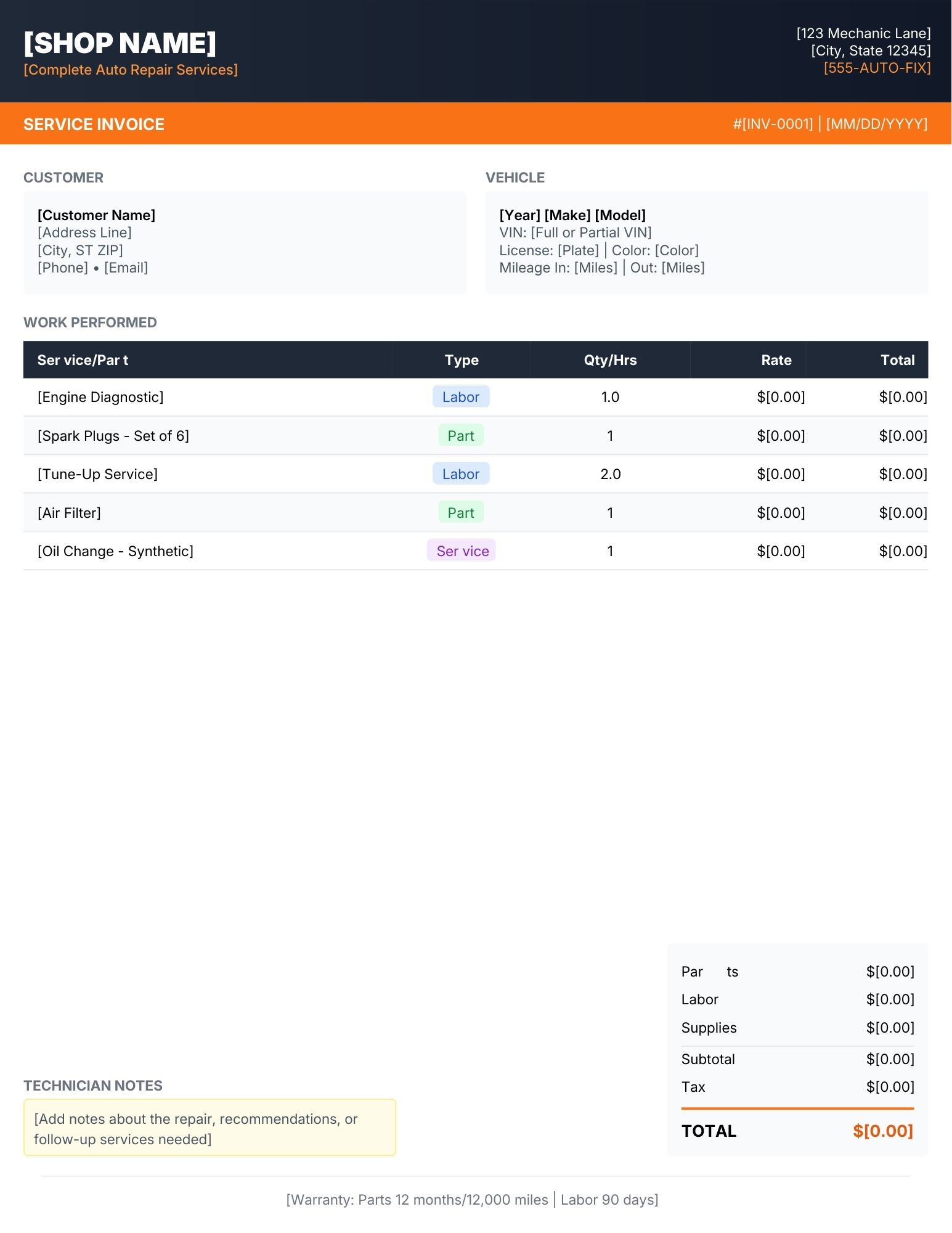Click inside the yellow technician notes box
The height and width of the screenshot is (1233, 952).
(210, 1128)
